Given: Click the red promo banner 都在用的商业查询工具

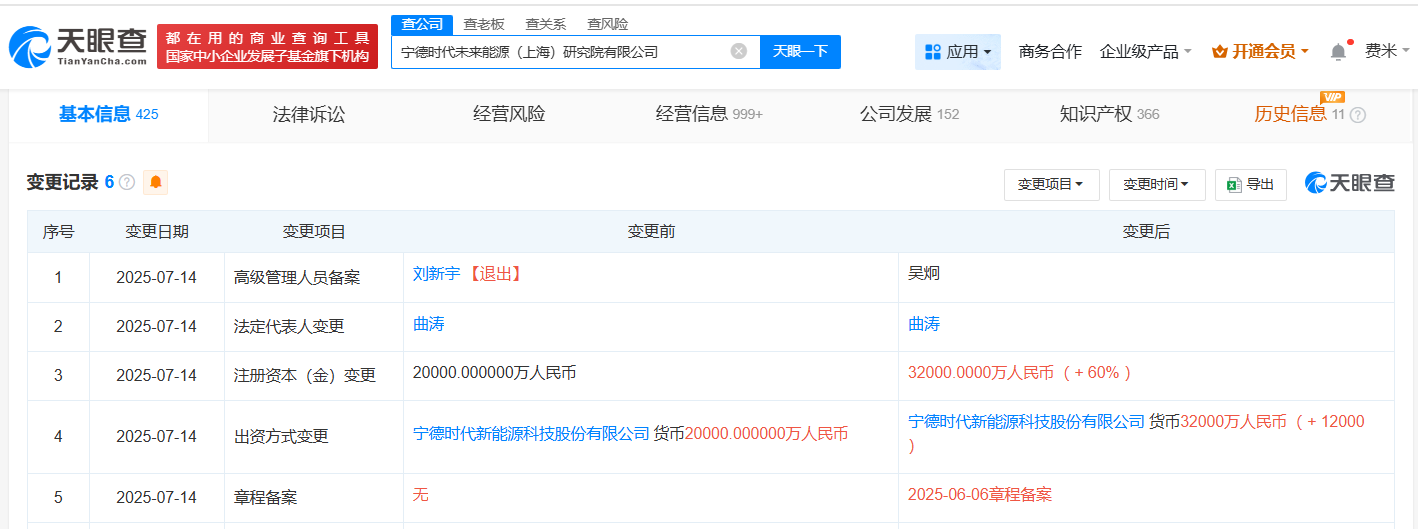Looking at the screenshot, I should coord(267,47).
